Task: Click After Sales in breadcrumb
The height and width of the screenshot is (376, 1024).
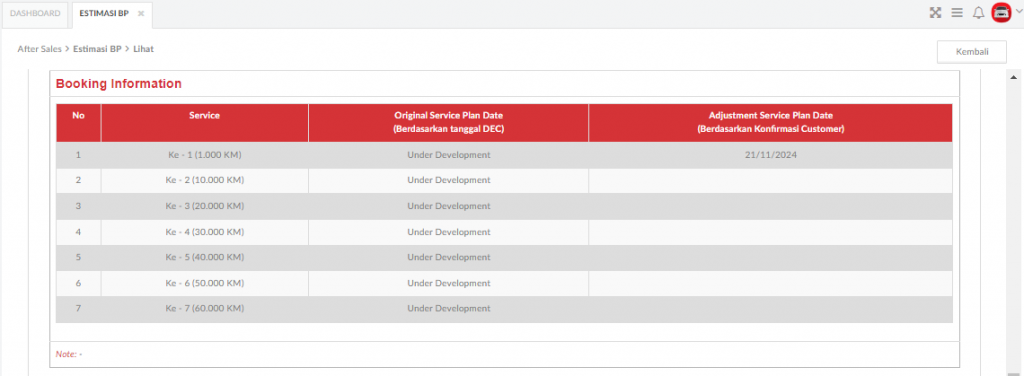Action: pyautogui.click(x=39, y=48)
